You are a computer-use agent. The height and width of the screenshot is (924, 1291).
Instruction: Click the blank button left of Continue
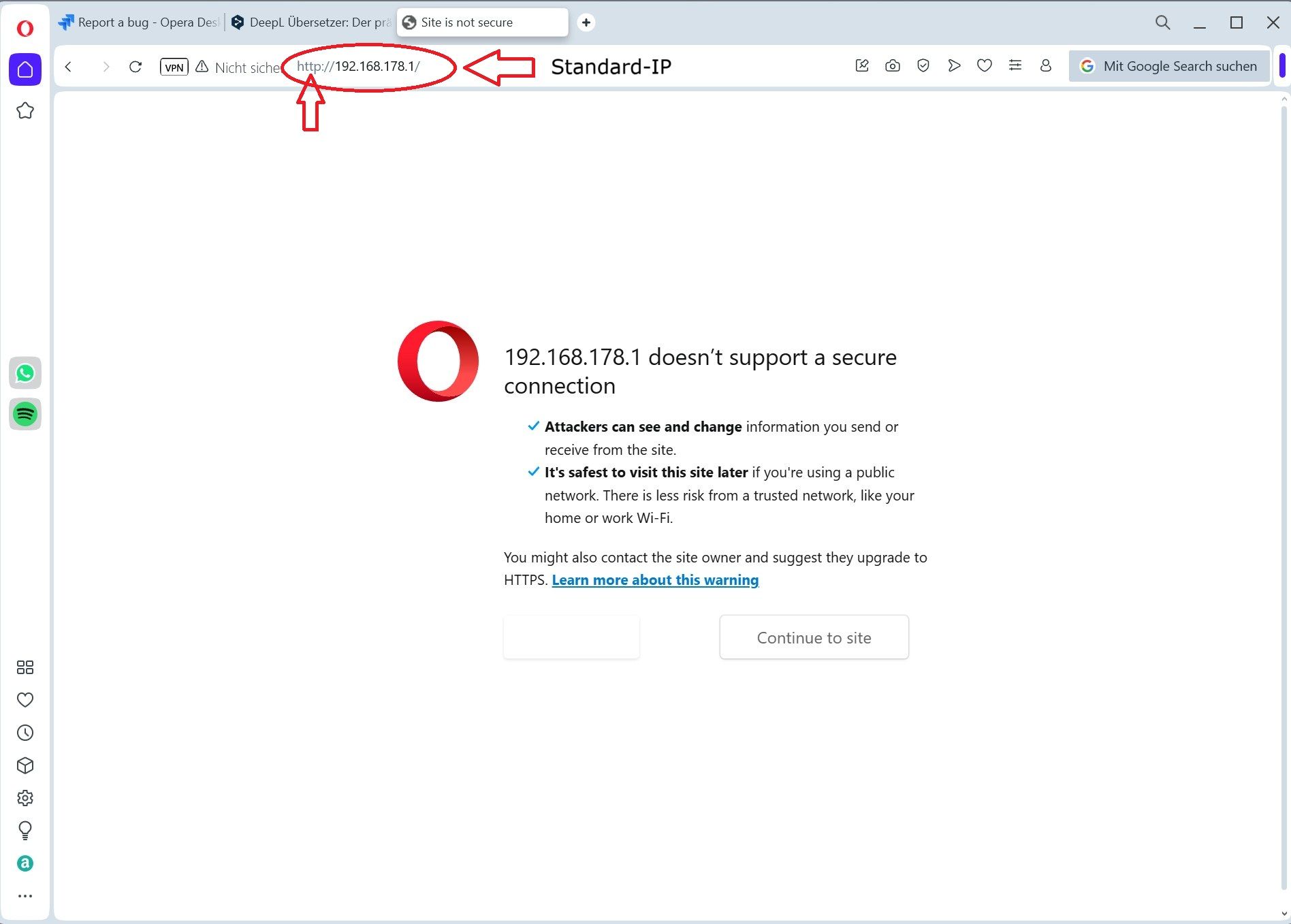pyautogui.click(x=571, y=637)
